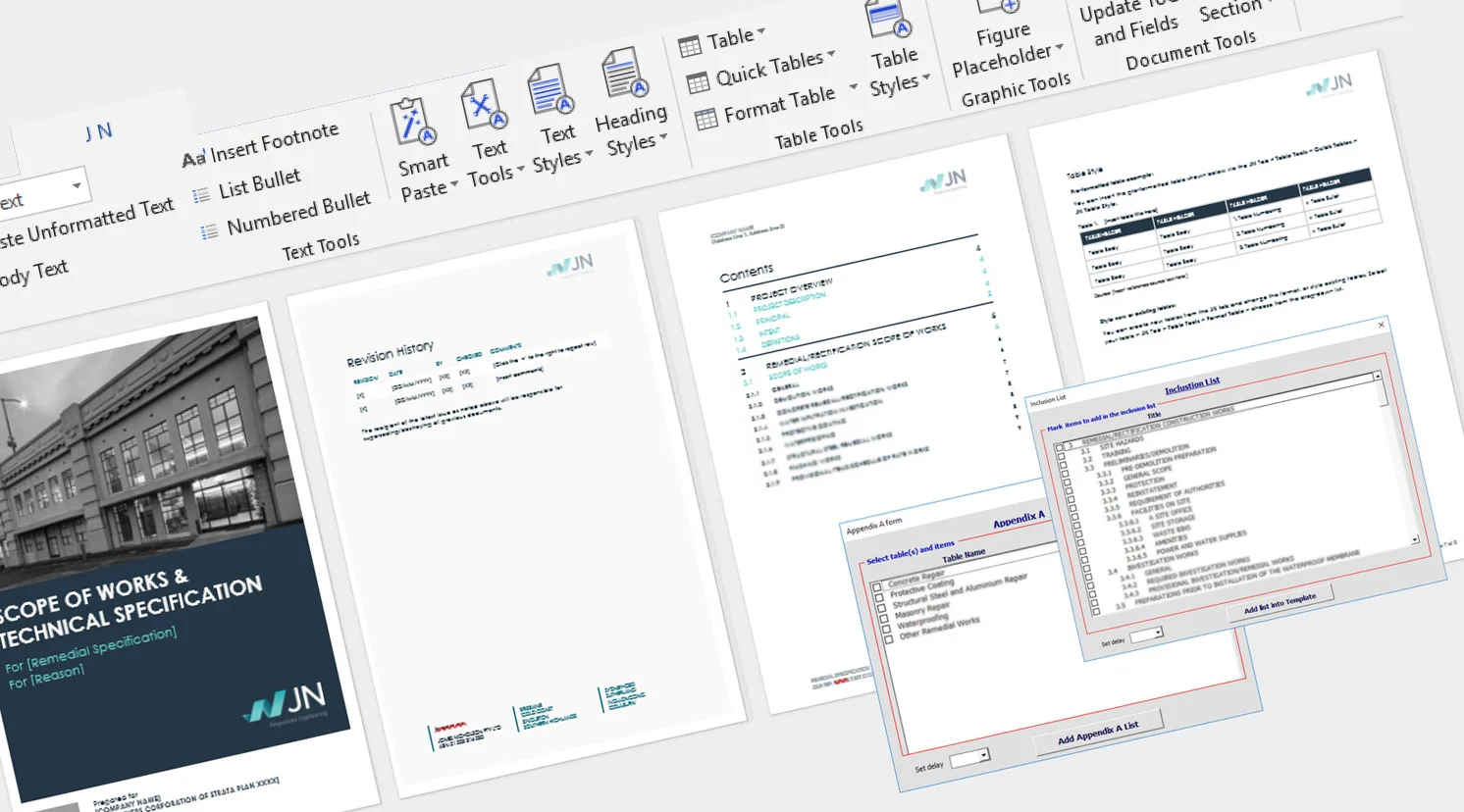Image resolution: width=1464 pixels, height=812 pixels.
Task: Click the Smart Paste clipboard icon
Action: coord(413,122)
